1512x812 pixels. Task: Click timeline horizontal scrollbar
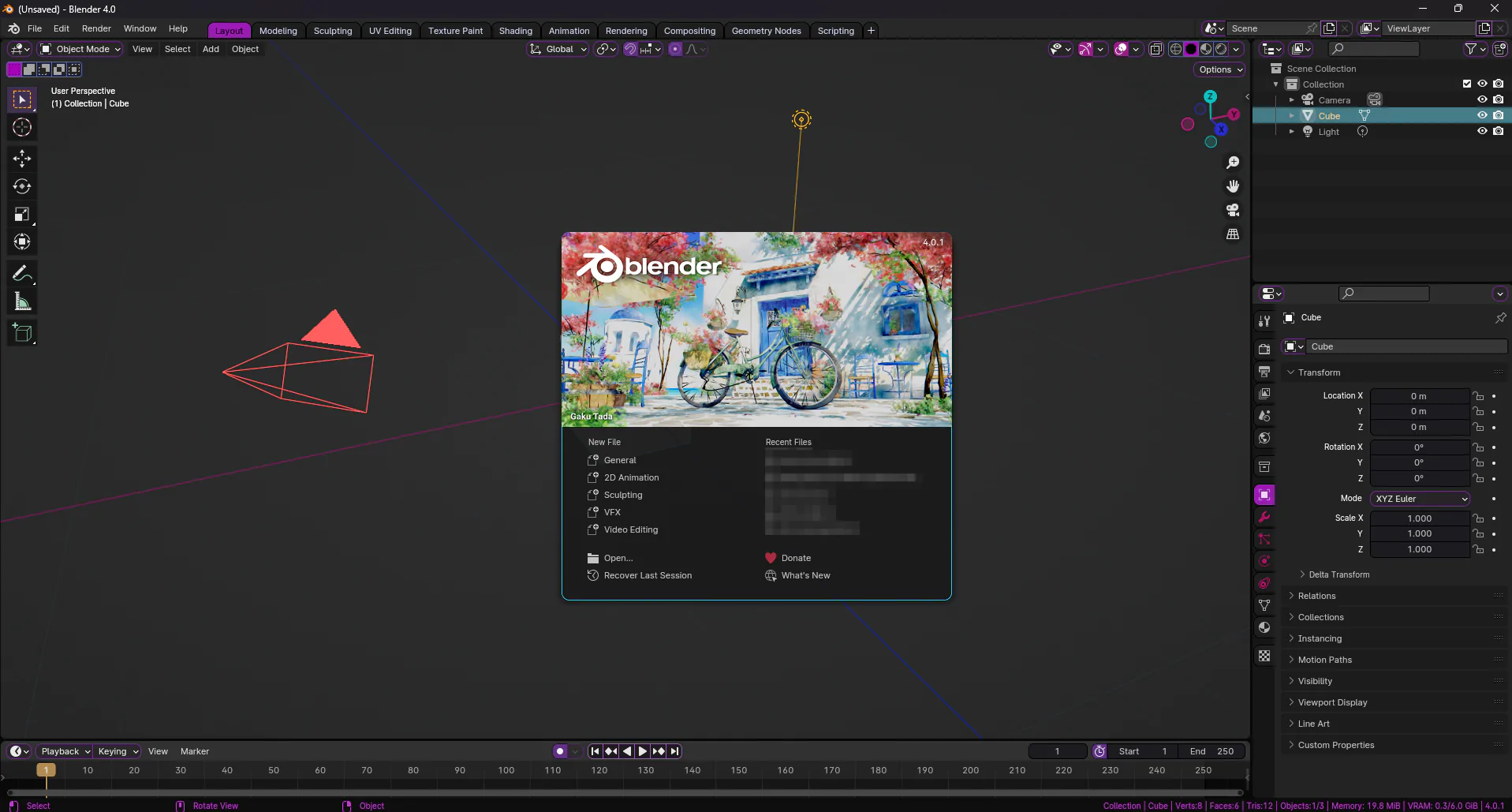click(x=625, y=792)
